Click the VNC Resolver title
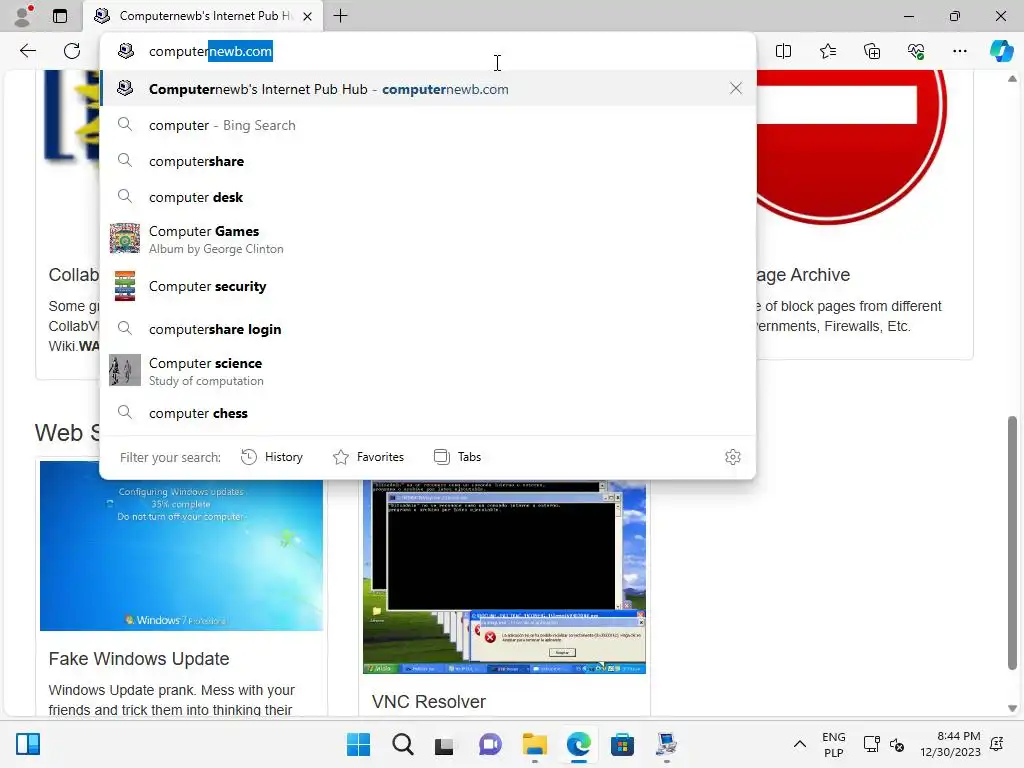The height and width of the screenshot is (768, 1024). click(x=429, y=701)
